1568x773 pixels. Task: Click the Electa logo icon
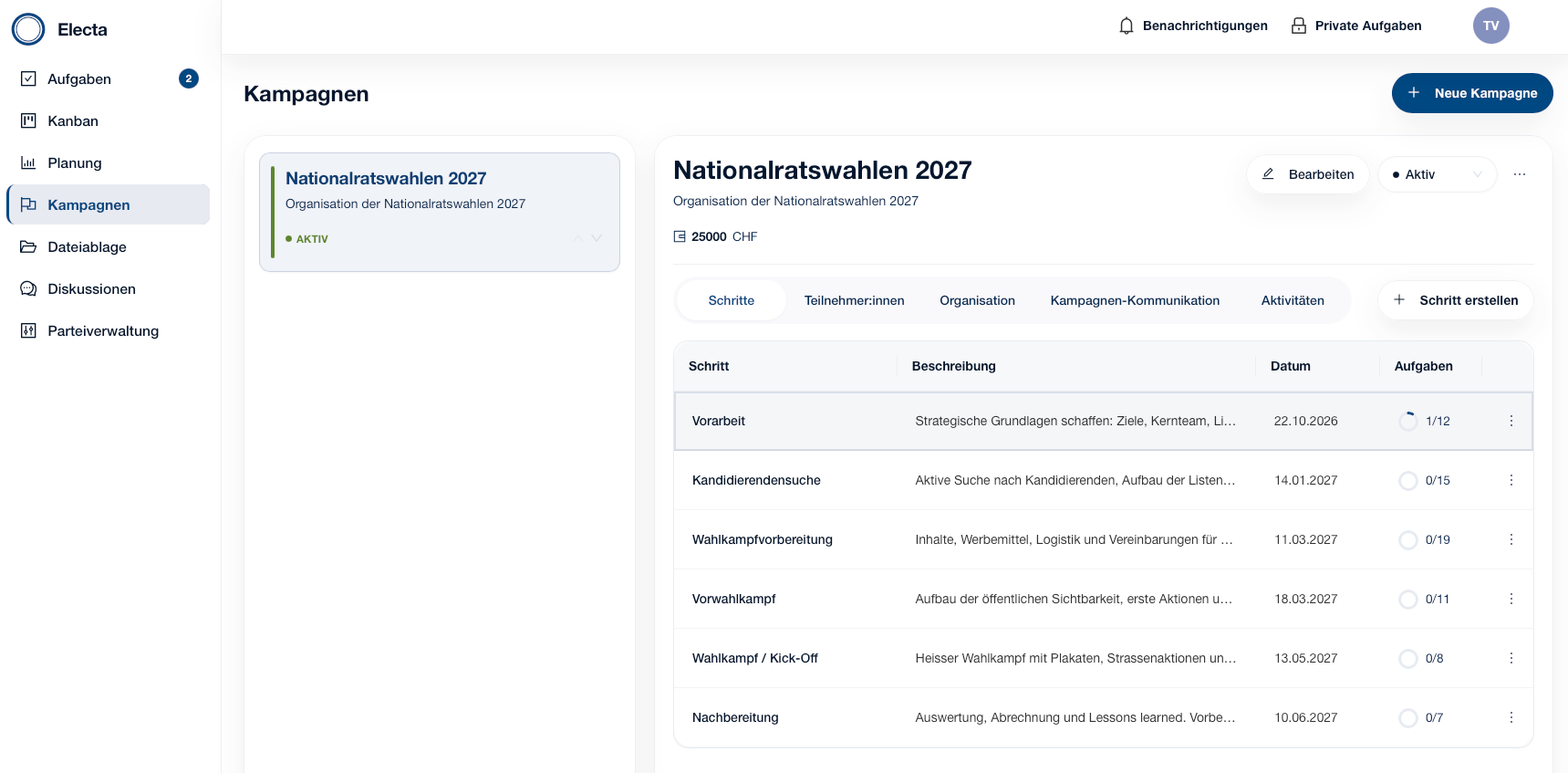28,29
